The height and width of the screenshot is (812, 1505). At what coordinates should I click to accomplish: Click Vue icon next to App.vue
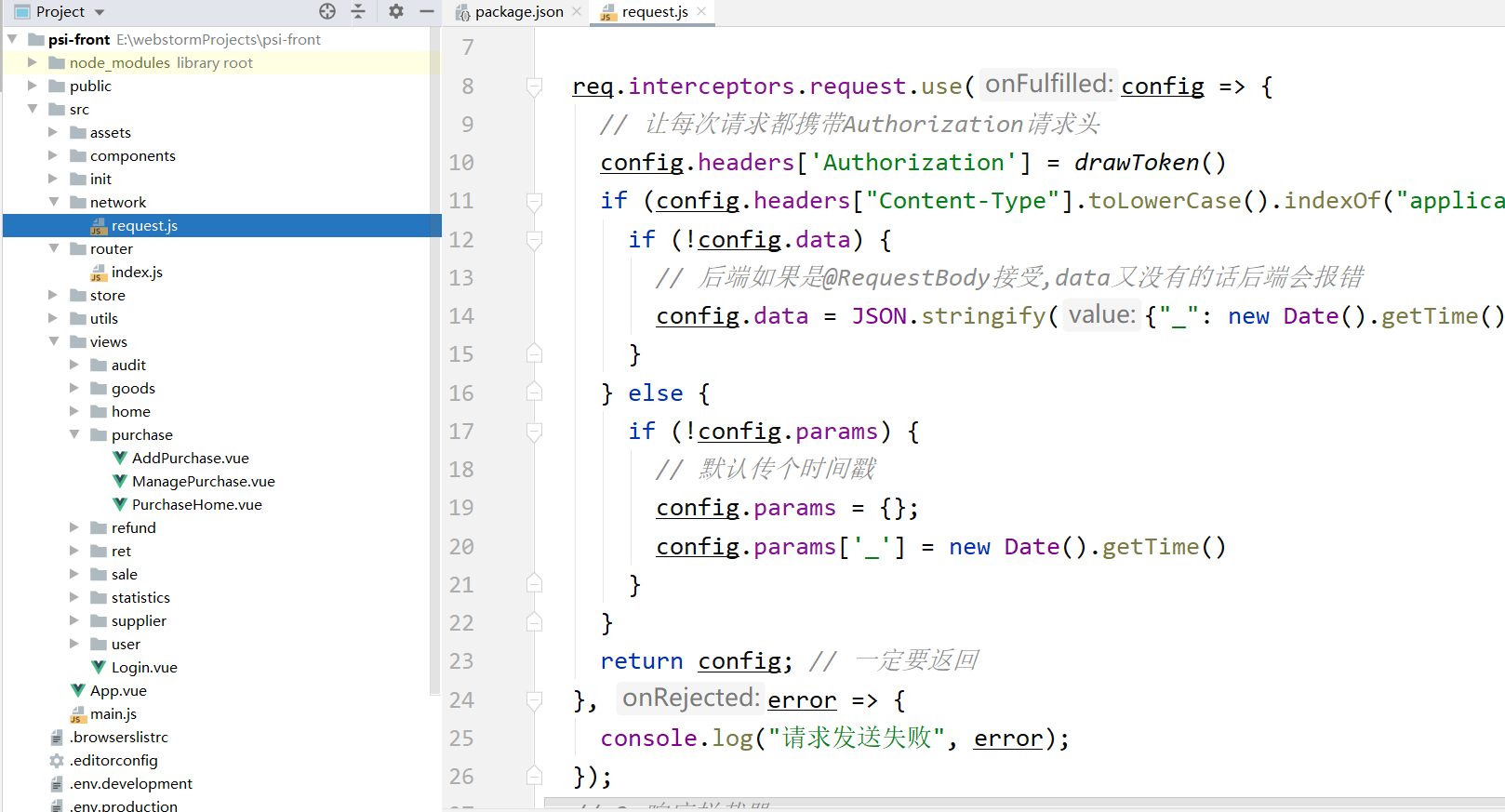78,690
